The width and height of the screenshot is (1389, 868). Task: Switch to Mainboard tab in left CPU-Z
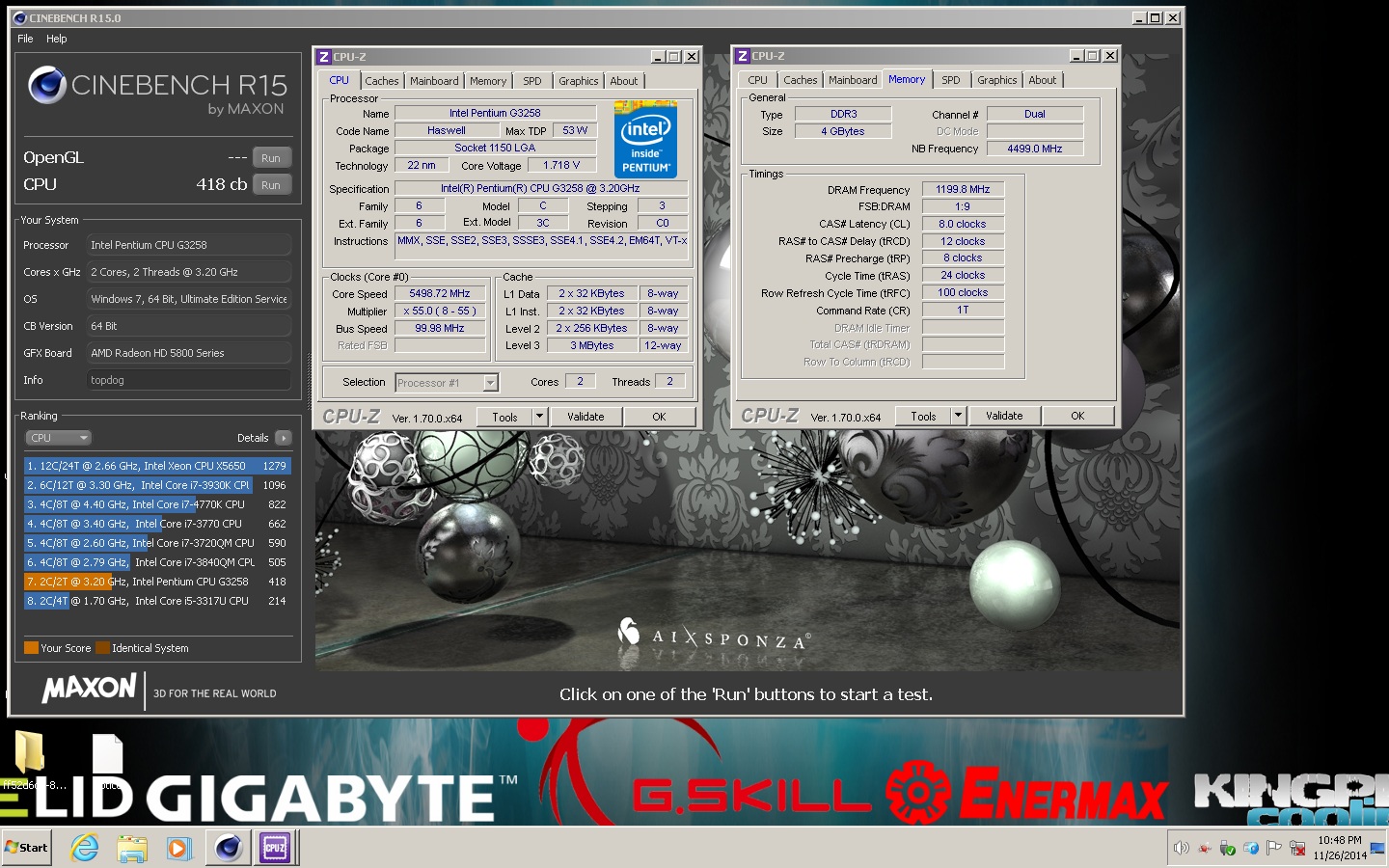click(434, 81)
